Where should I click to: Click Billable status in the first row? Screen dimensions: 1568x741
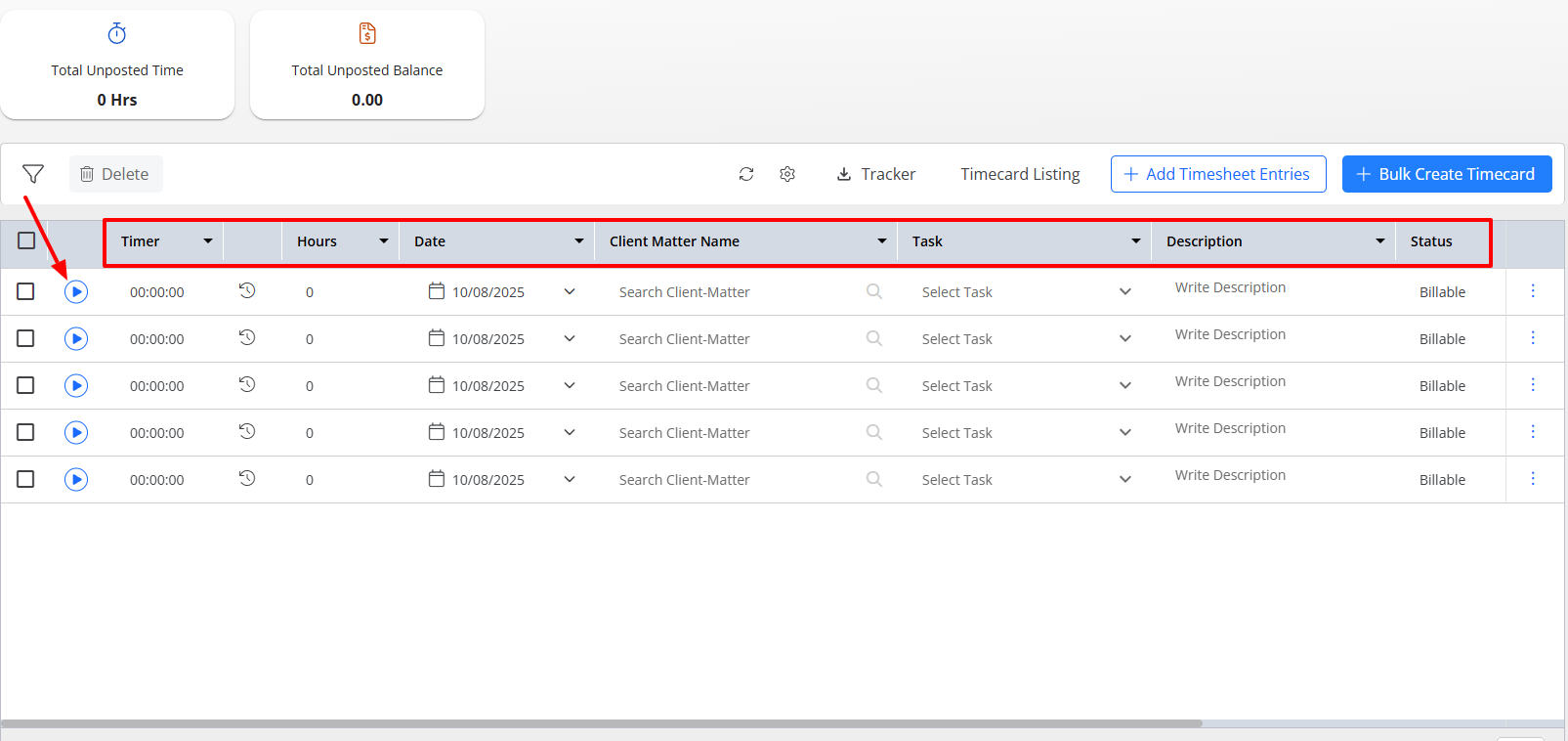coord(1443,292)
